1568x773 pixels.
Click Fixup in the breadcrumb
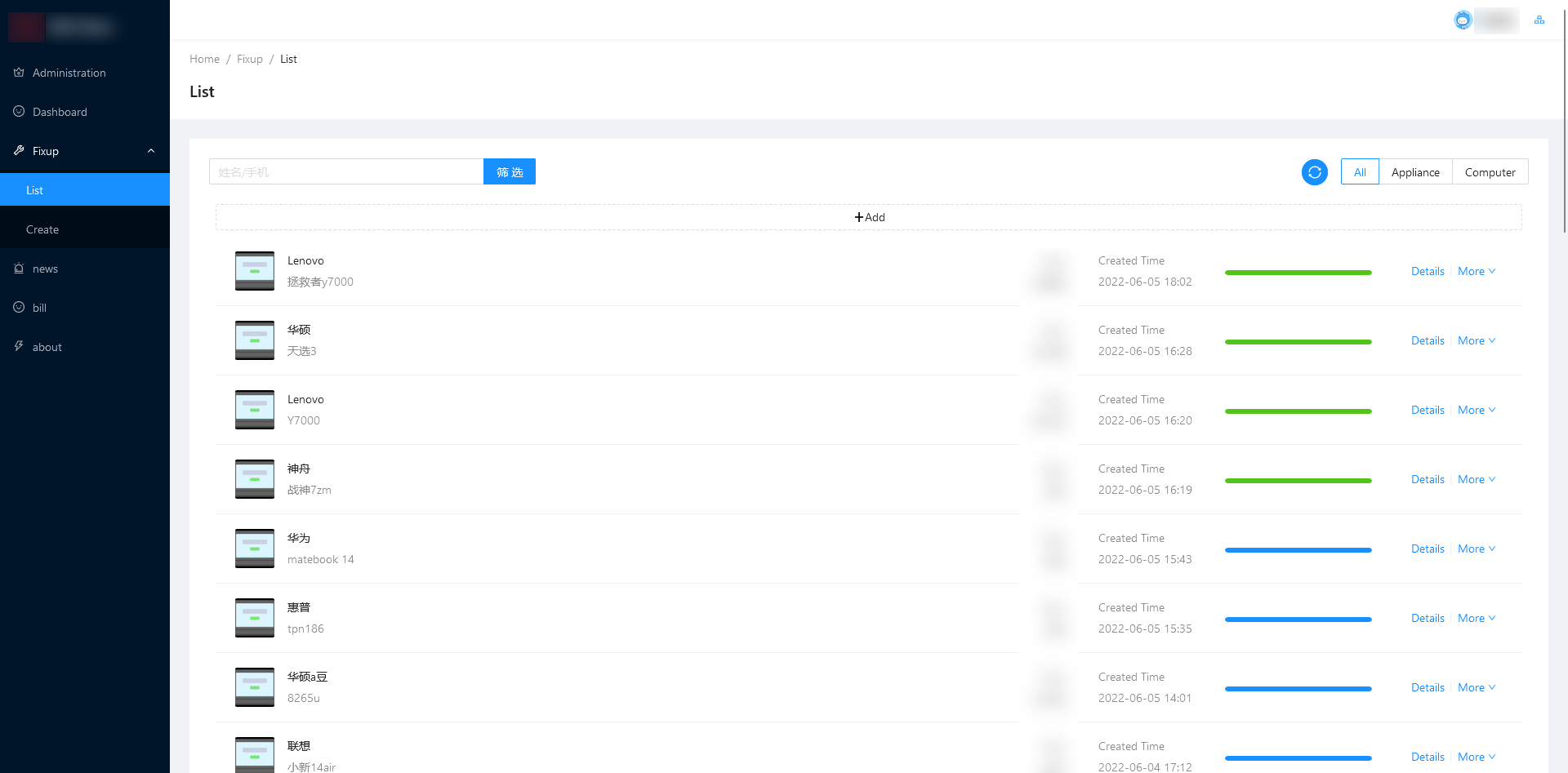pyautogui.click(x=250, y=59)
